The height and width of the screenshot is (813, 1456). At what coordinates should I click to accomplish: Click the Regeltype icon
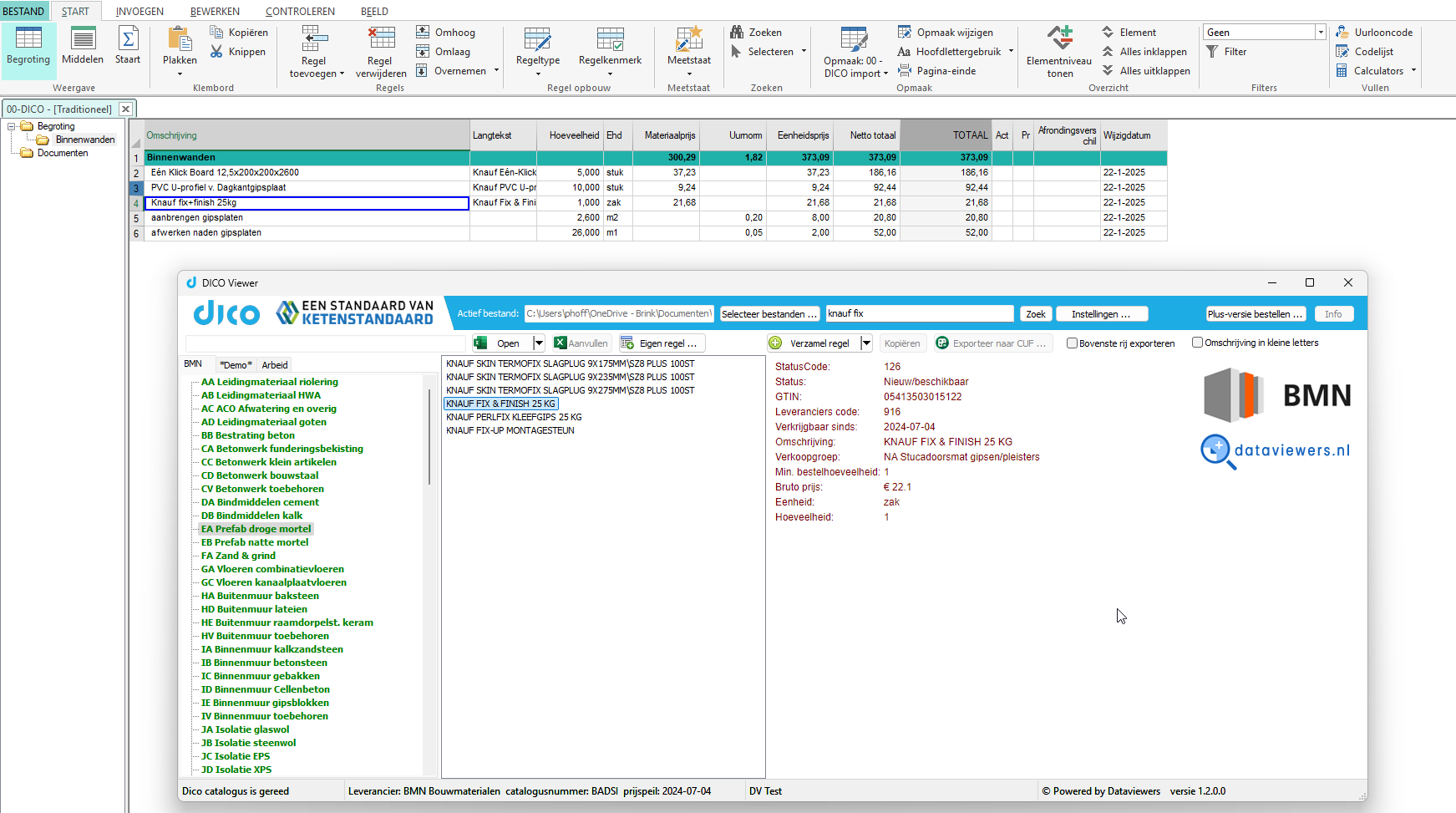click(x=537, y=39)
